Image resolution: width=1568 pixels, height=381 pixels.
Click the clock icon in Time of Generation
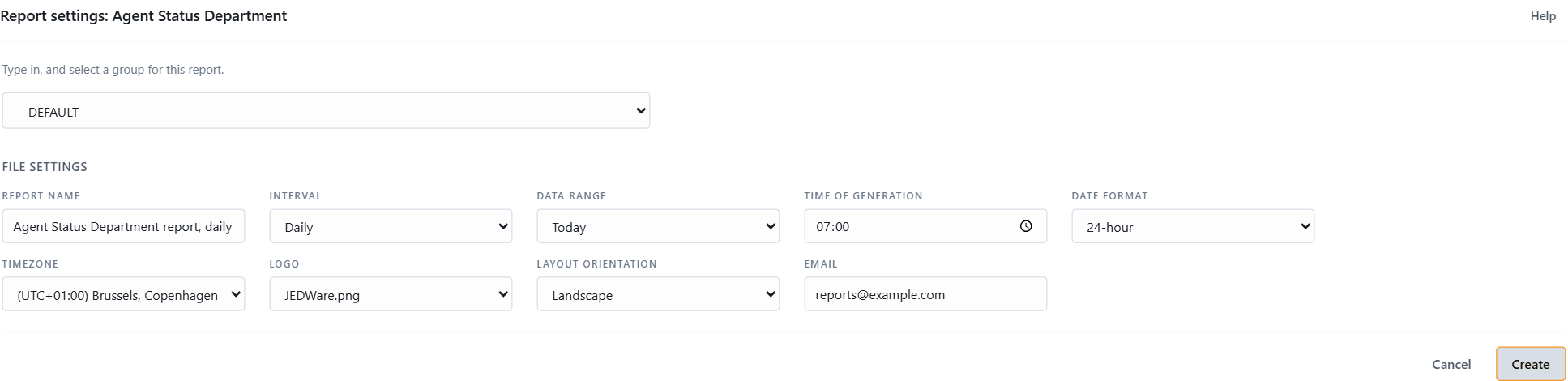[1026, 226]
